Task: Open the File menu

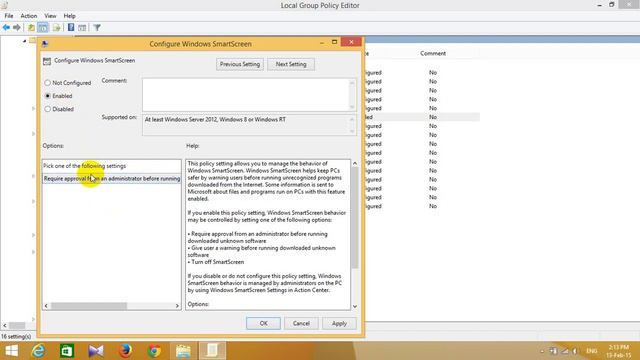Action: pyautogui.click(x=9, y=16)
